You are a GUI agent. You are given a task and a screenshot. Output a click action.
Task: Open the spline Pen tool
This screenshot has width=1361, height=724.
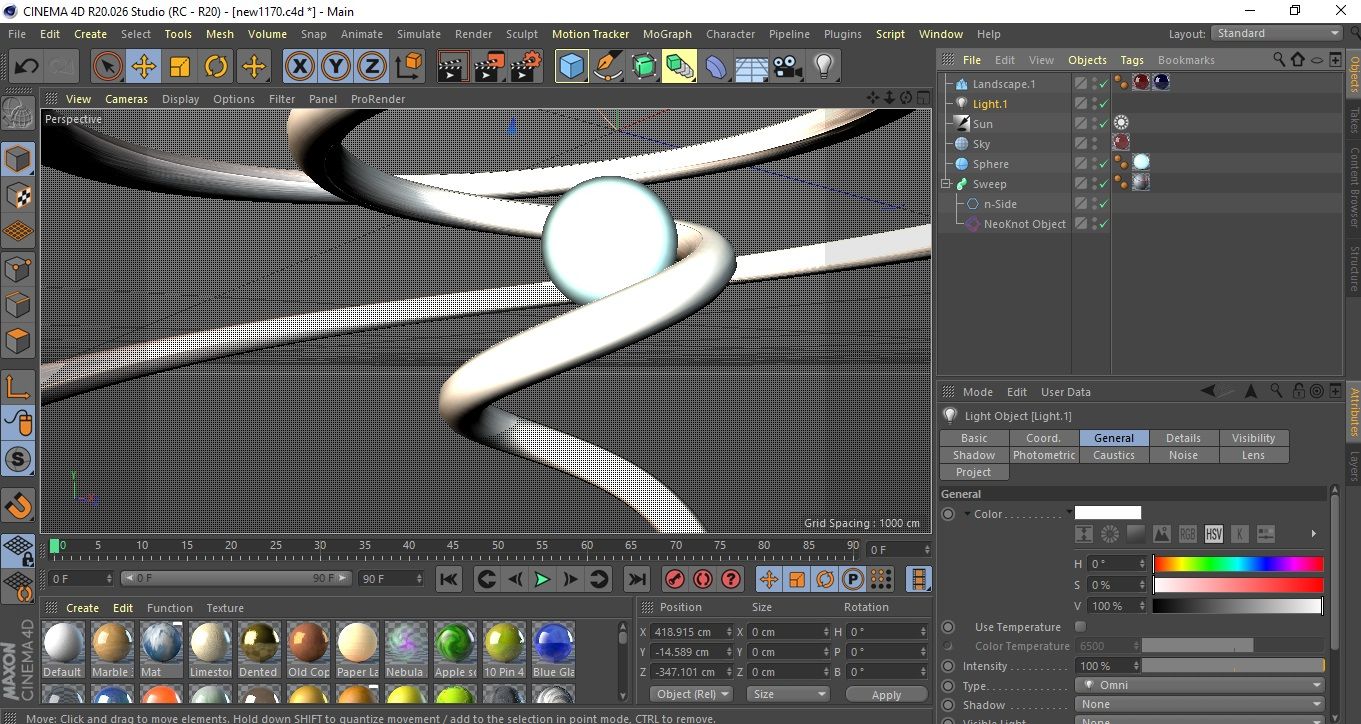click(x=607, y=67)
